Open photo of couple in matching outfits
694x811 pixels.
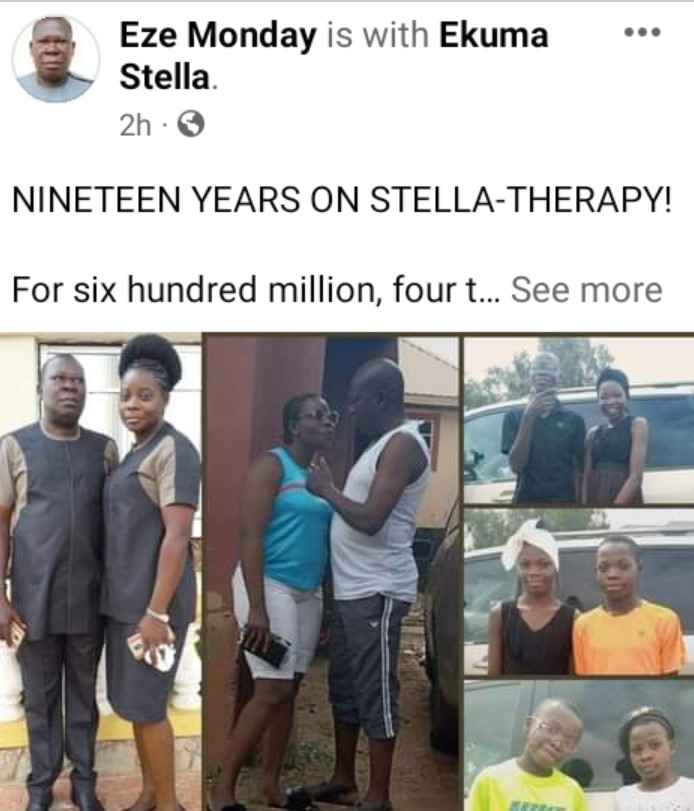pyautogui.click(x=100, y=572)
